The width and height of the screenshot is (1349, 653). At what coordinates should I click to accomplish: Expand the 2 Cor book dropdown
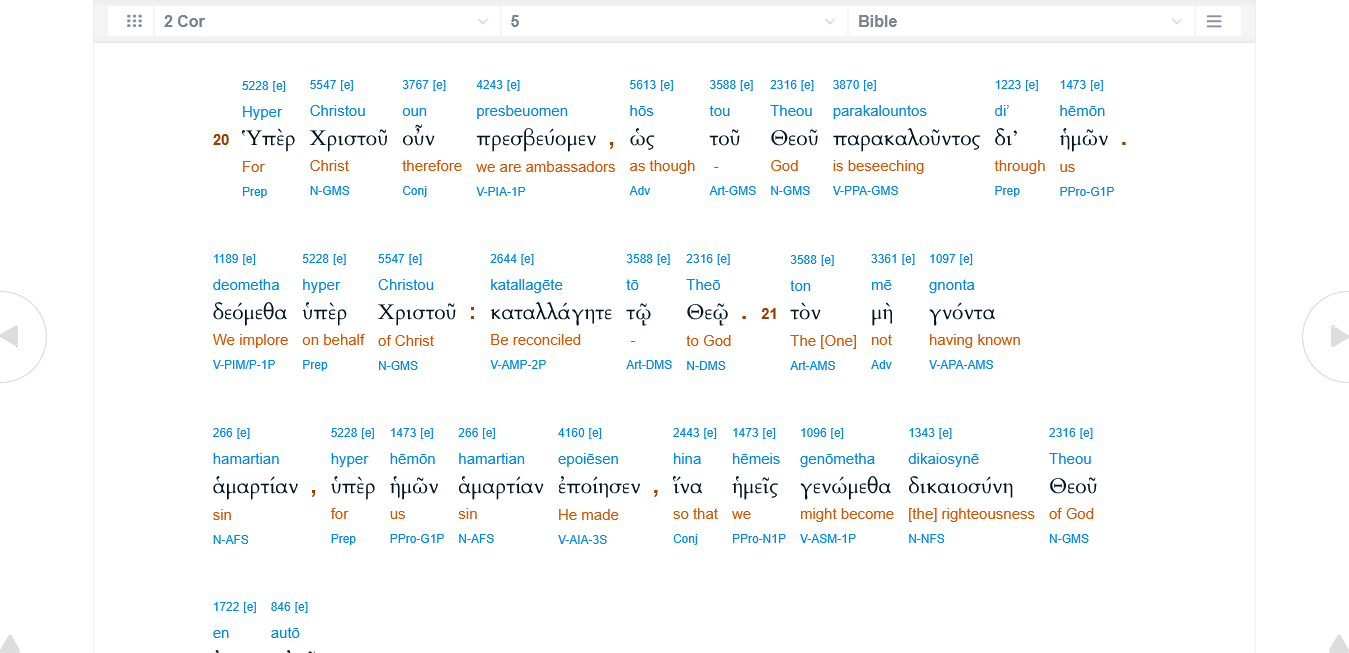327,21
